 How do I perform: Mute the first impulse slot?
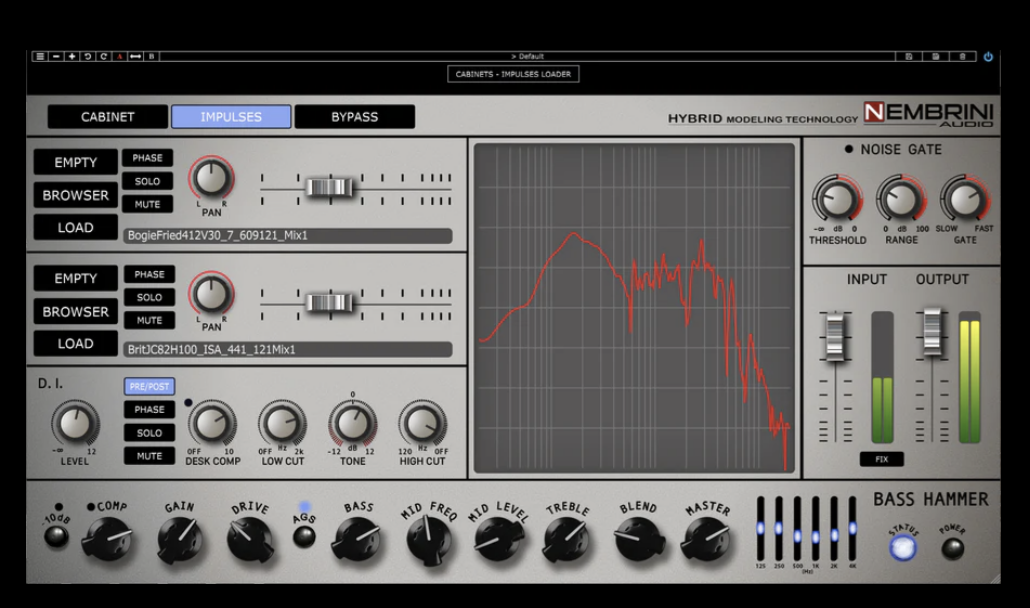point(148,204)
